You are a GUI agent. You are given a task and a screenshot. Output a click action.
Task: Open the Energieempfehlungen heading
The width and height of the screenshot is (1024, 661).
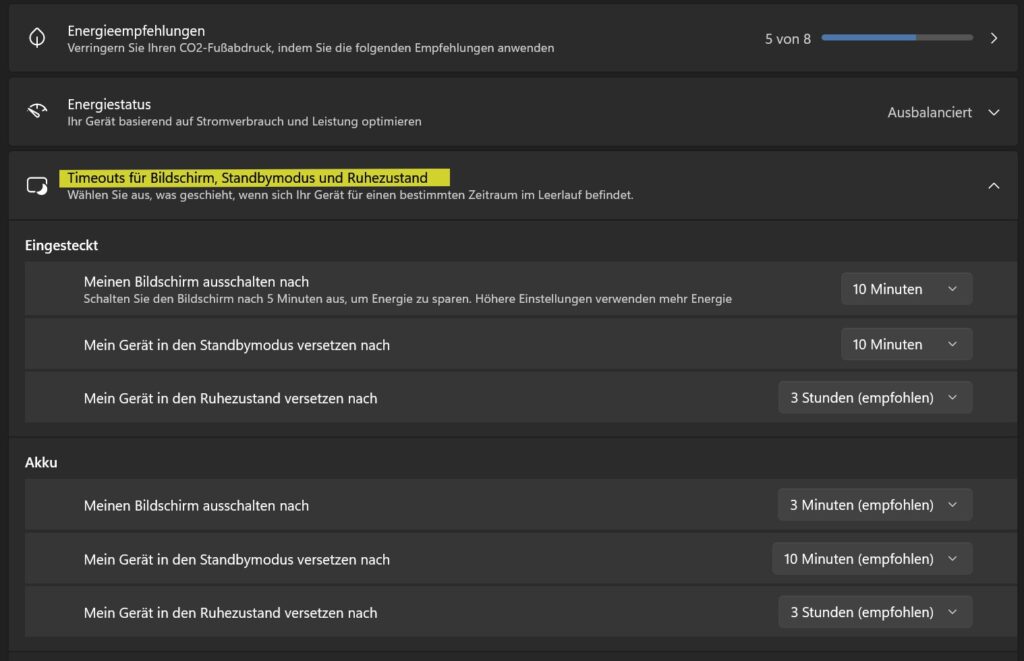pos(136,31)
